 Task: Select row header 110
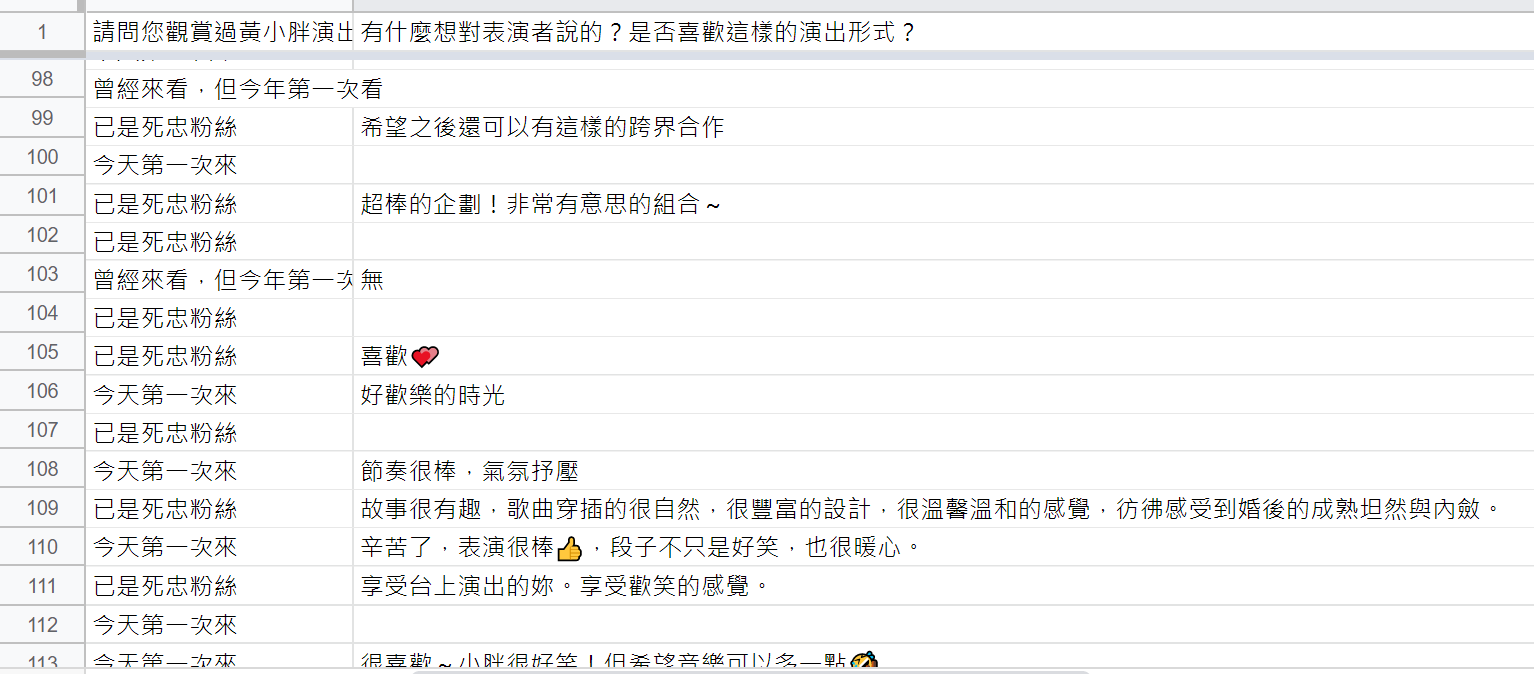(42, 547)
